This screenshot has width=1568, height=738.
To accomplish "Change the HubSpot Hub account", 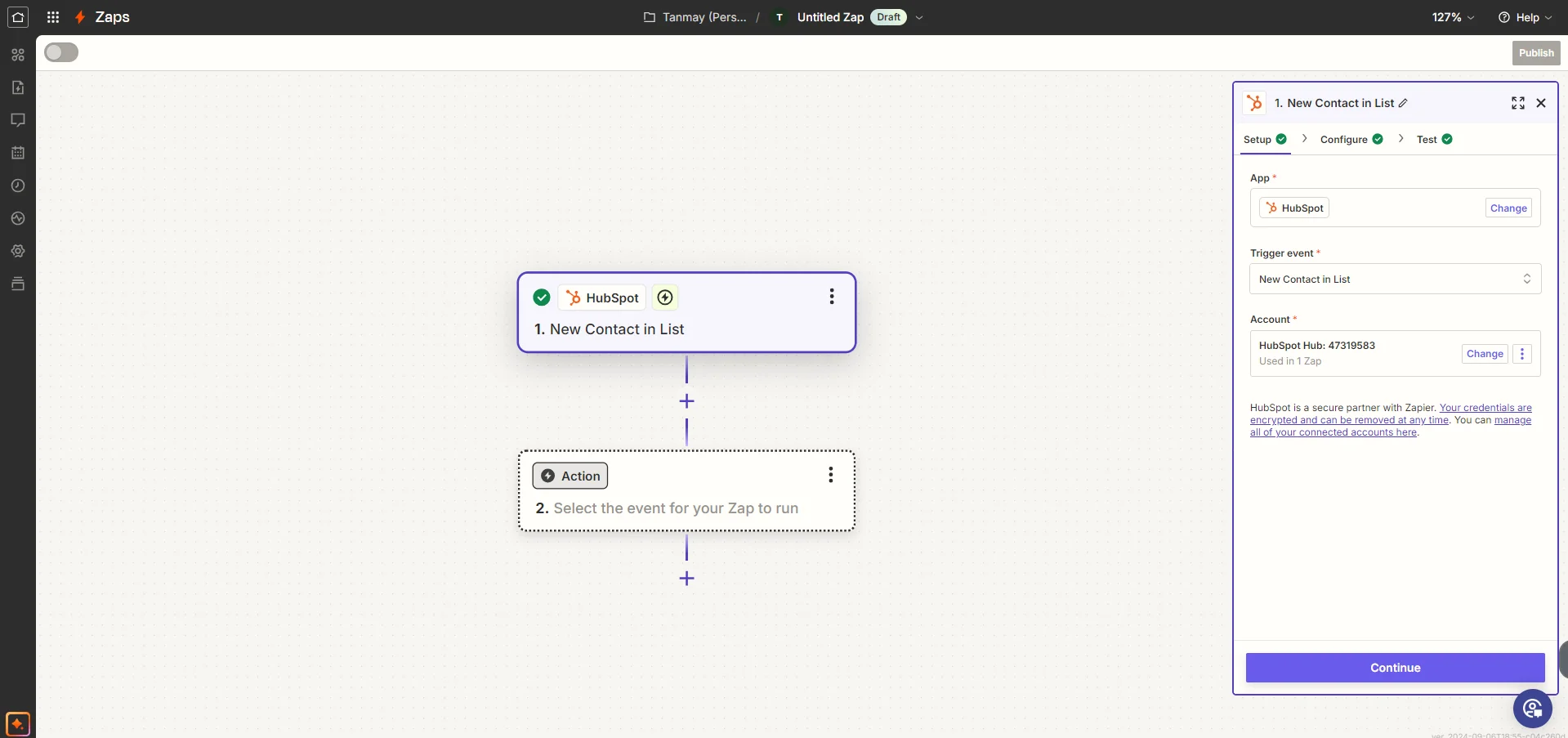I will (1485, 354).
